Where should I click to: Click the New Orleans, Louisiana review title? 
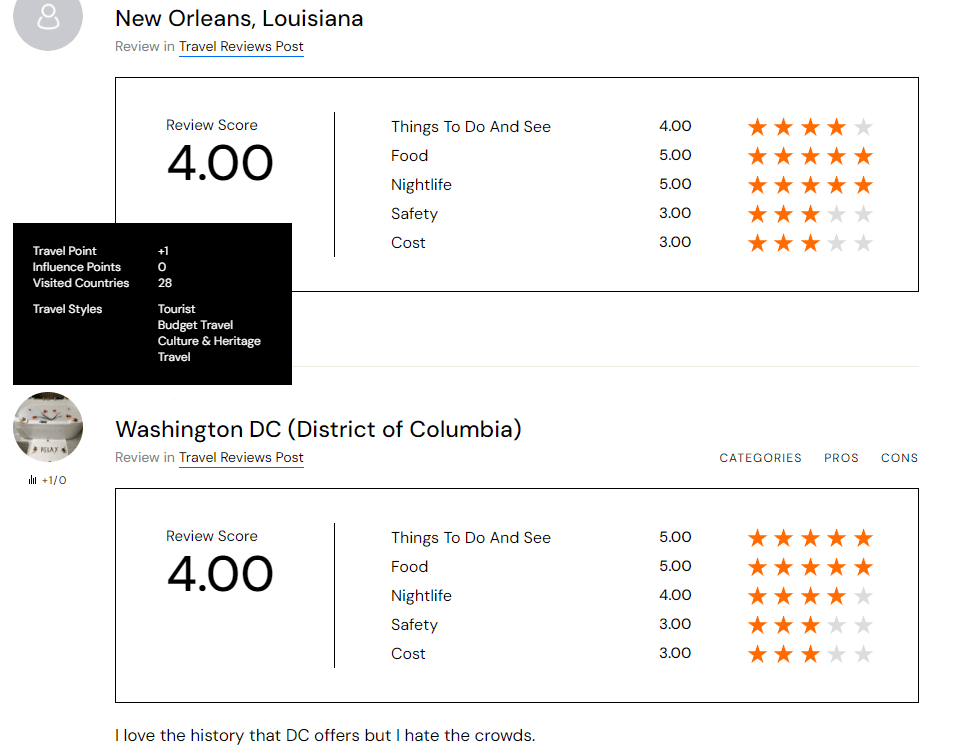click(x=239, y=18)
